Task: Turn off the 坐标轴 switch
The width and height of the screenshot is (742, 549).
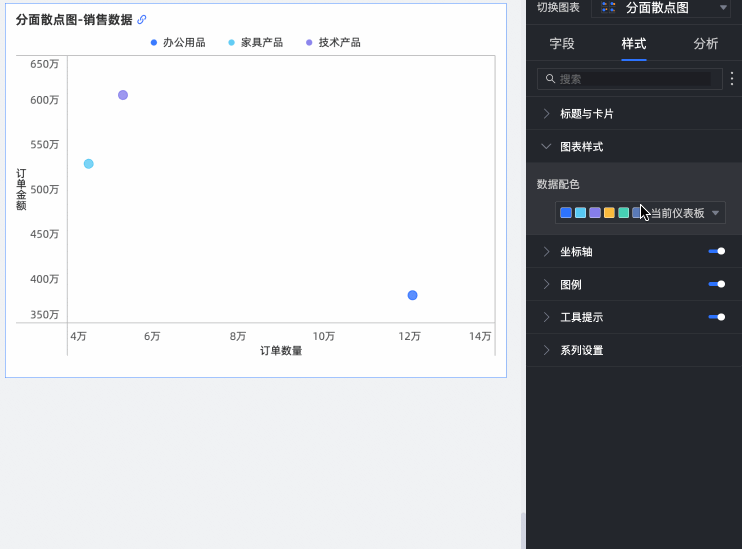Action: tap(716, 251)
